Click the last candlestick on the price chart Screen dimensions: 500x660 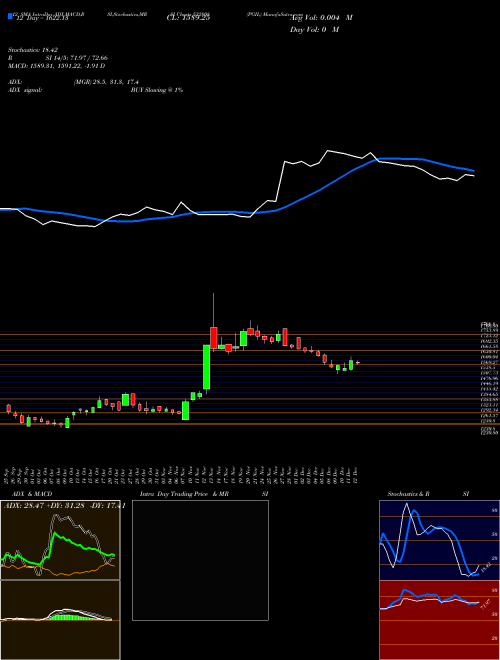[358, 362]
